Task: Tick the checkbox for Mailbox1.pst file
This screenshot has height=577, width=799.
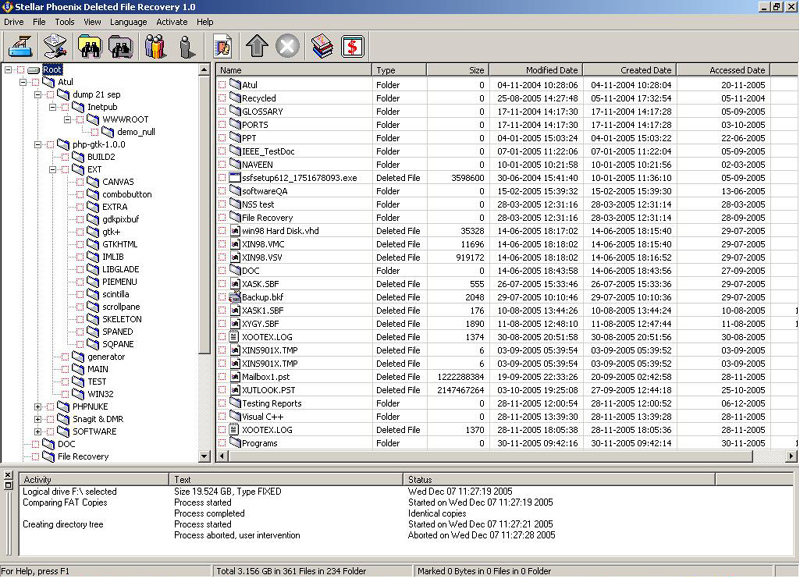Action: (222, 377)
